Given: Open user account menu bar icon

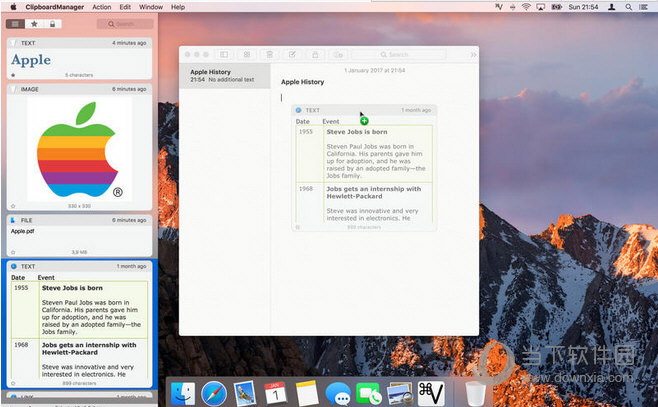Looking at the screenshot, I should [x=612, y=7].
